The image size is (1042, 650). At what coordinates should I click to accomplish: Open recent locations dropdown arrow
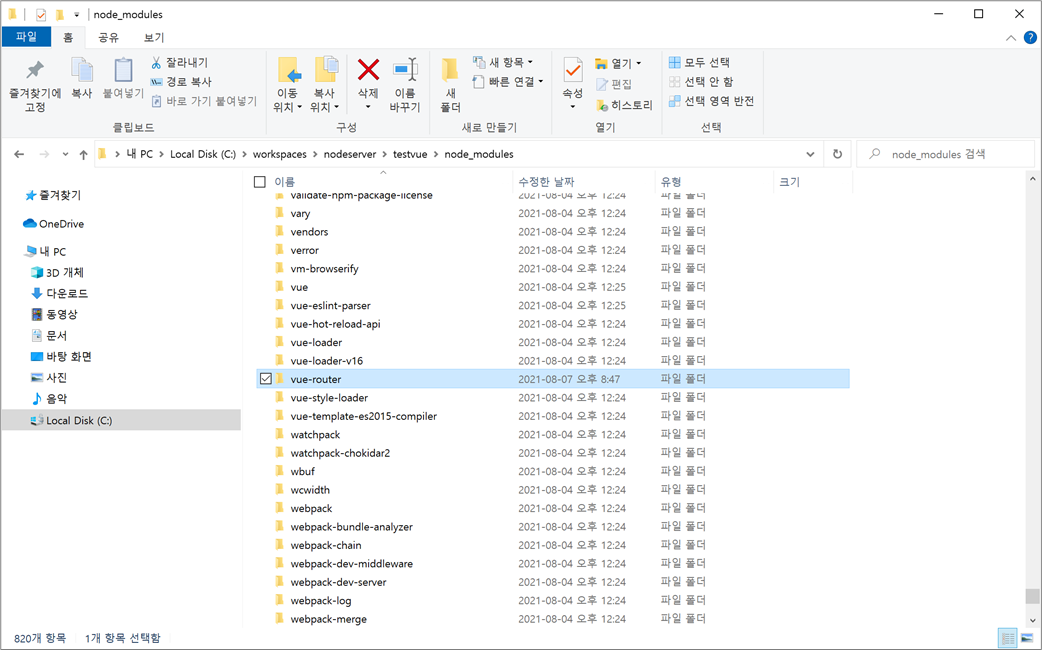tap(65, 154)
